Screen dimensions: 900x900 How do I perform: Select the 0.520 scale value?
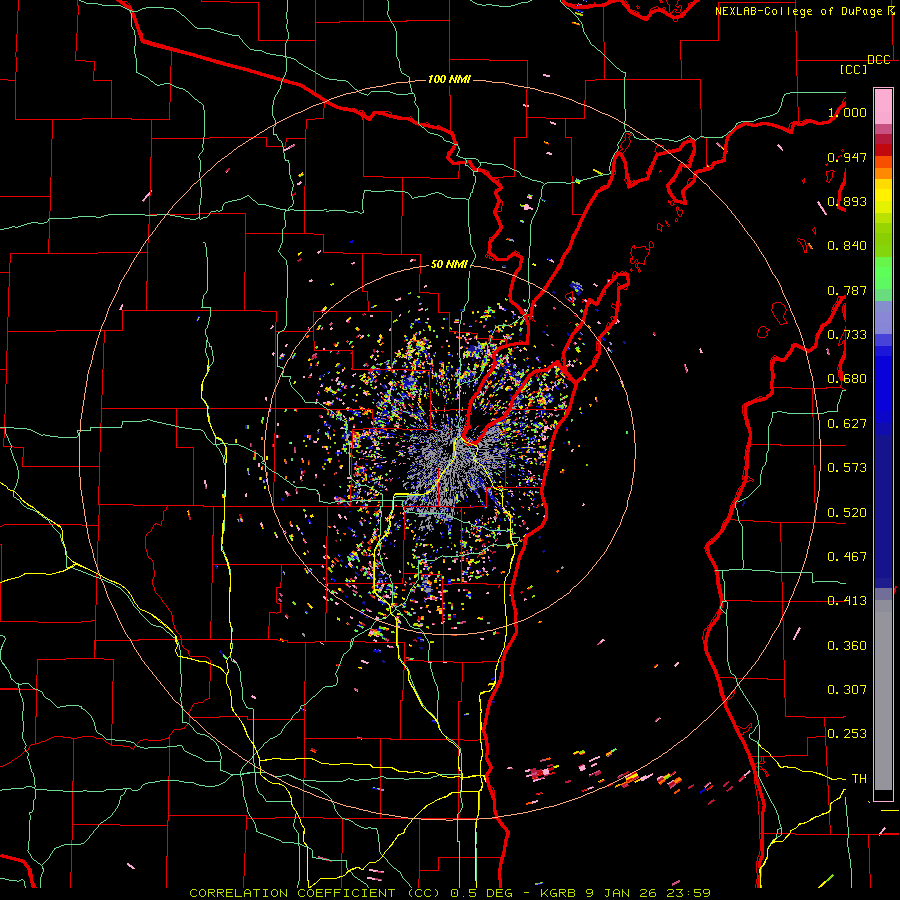pyautogui.click(x=847, y=513)
